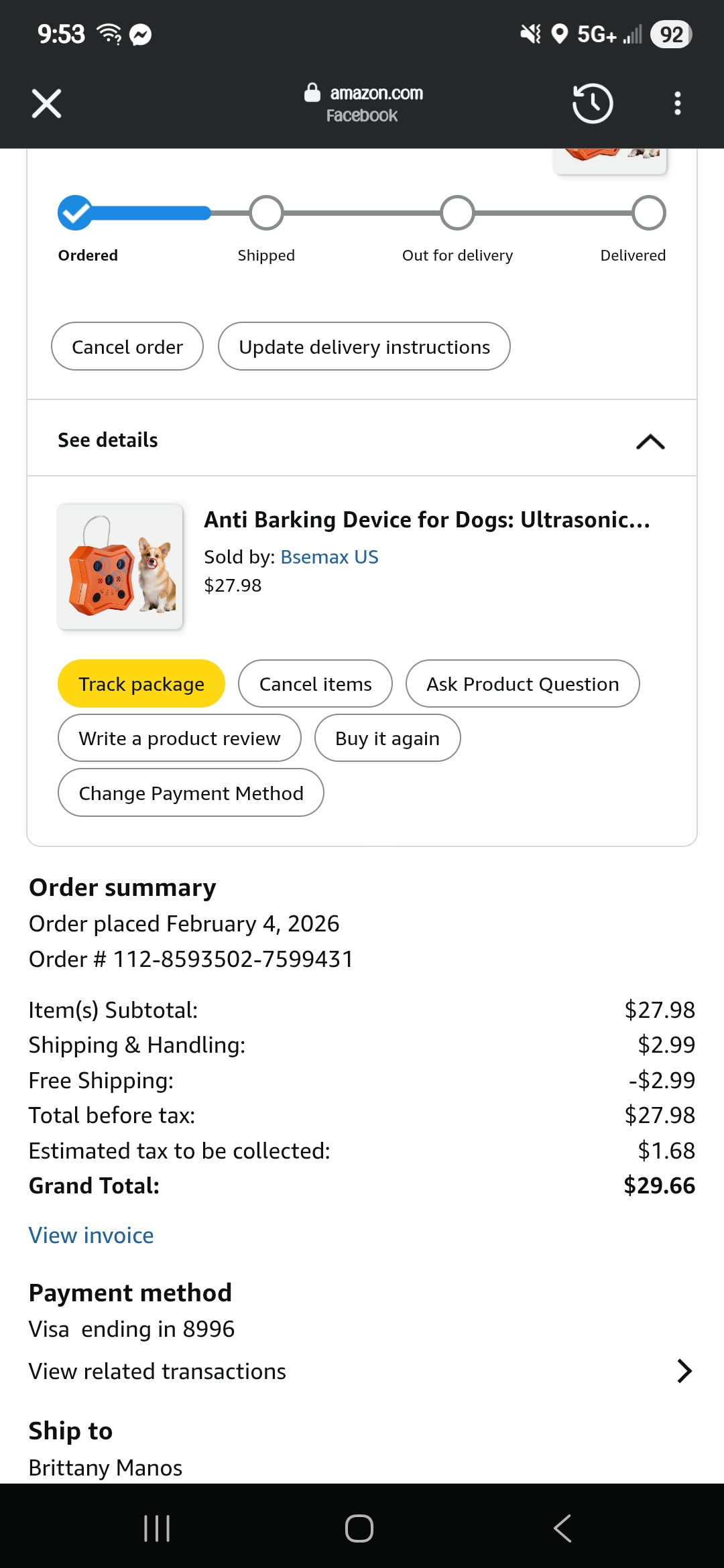Image resolution: width=724 pixels, height=1568 pixels.
Task: Tap the Bsemax US seller link
Action: 329,557
